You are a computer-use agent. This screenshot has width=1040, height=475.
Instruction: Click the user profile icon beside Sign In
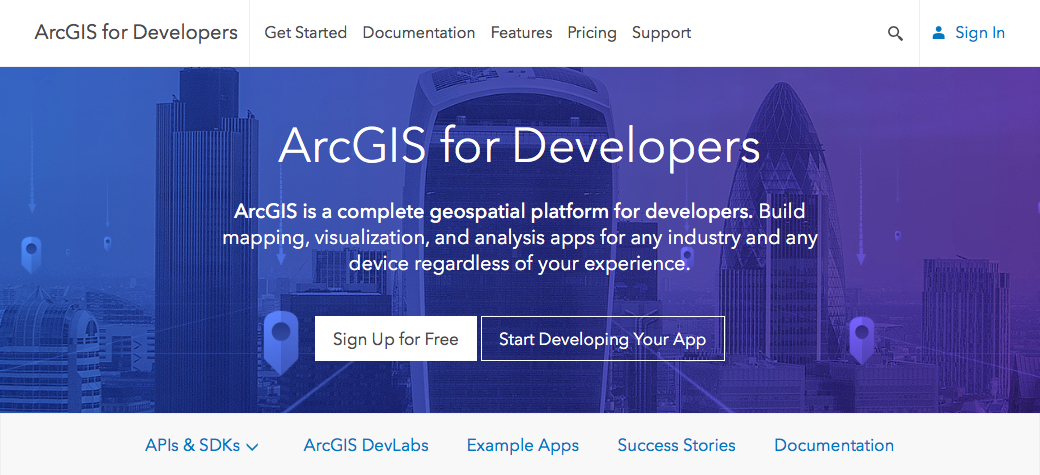(x=938, y=33)
